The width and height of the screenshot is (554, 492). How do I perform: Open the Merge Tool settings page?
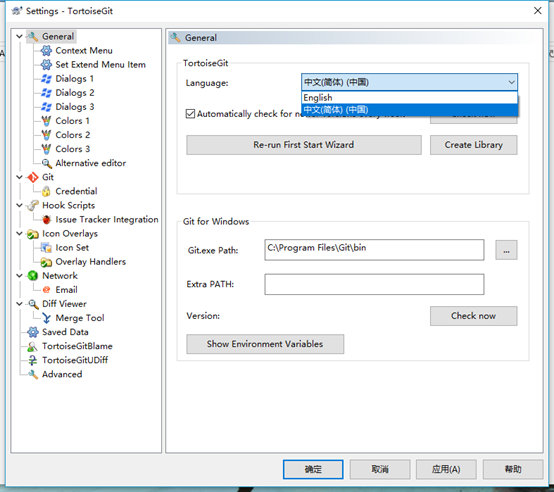click(80, 318)
